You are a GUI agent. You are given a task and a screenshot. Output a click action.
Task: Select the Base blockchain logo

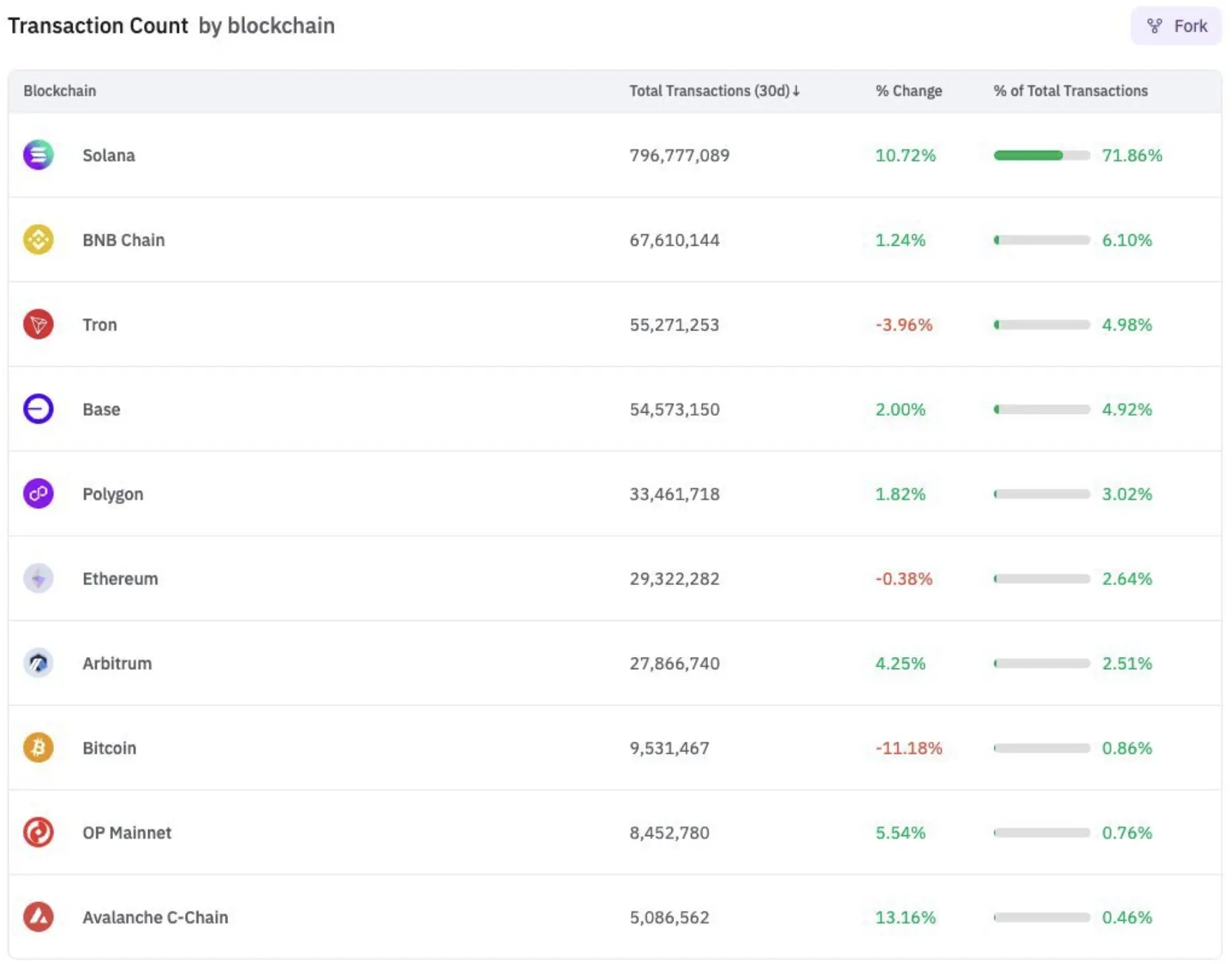pos(38,409)
